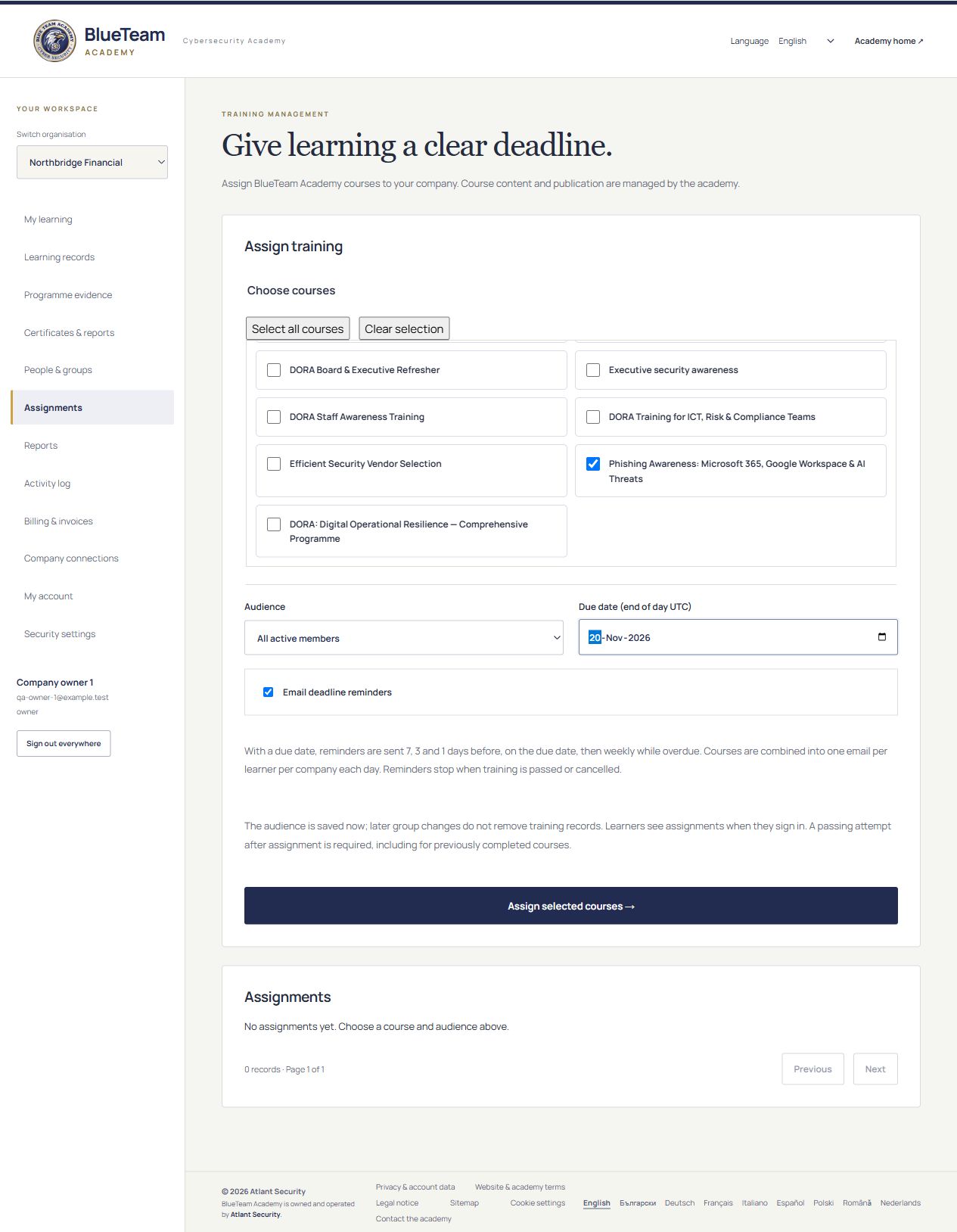
Task: Open the Academy home link
Action: pos(889,42)
